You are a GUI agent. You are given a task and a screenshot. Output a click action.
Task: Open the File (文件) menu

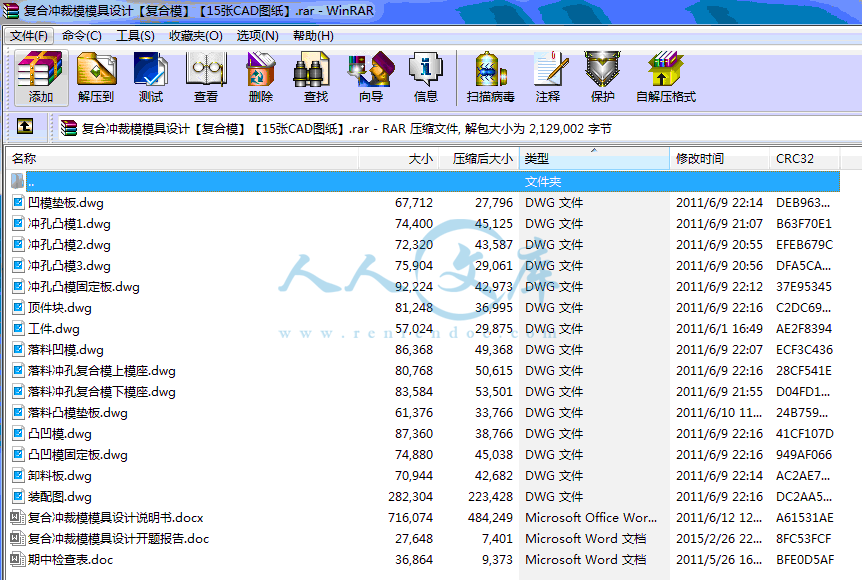29,36
